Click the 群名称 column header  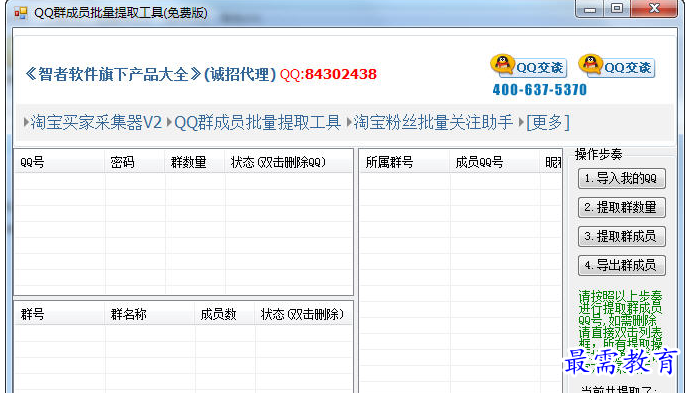pos(150,314)
